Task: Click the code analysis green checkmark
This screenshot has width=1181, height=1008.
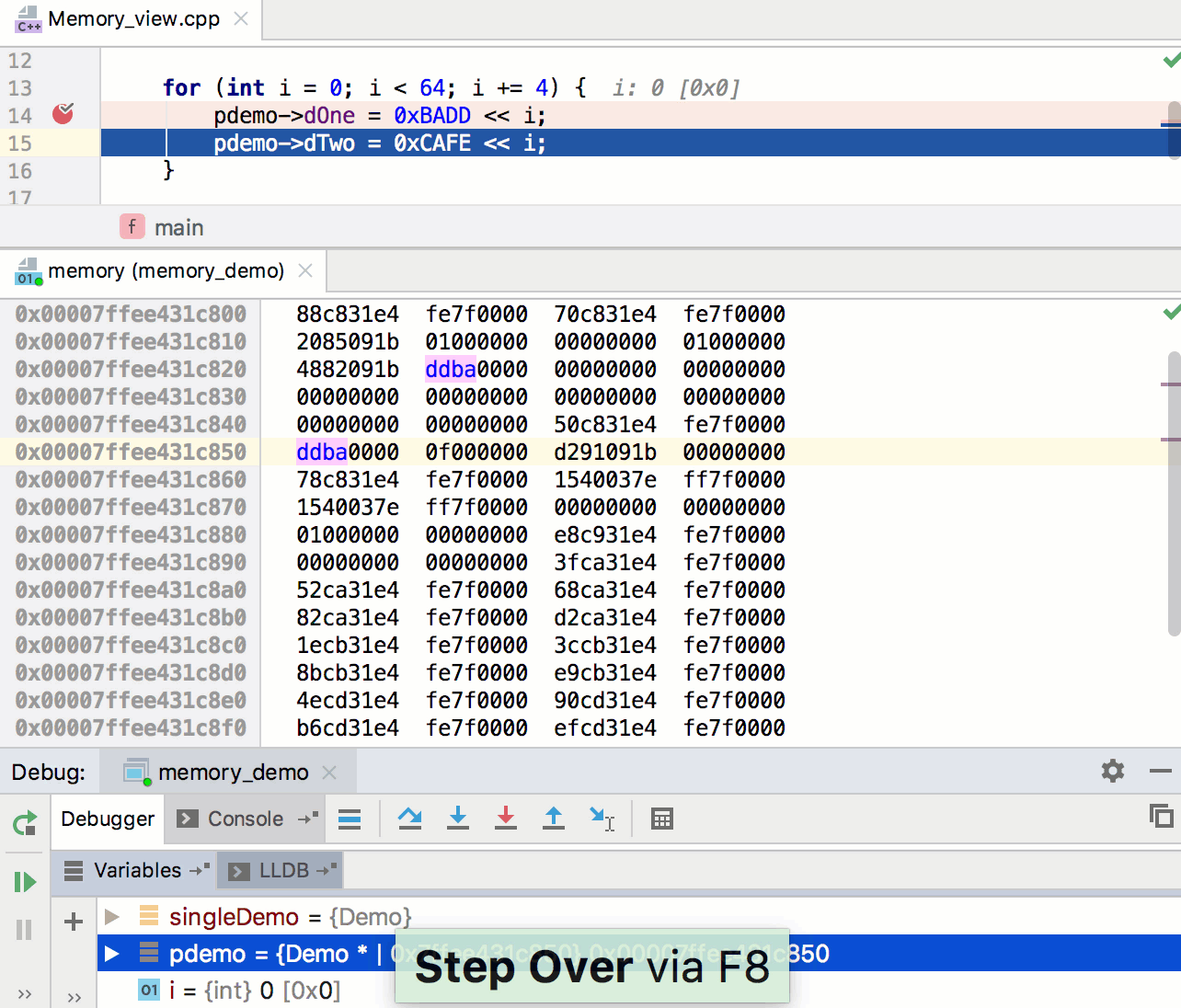Action: [x=1172, y=61]
